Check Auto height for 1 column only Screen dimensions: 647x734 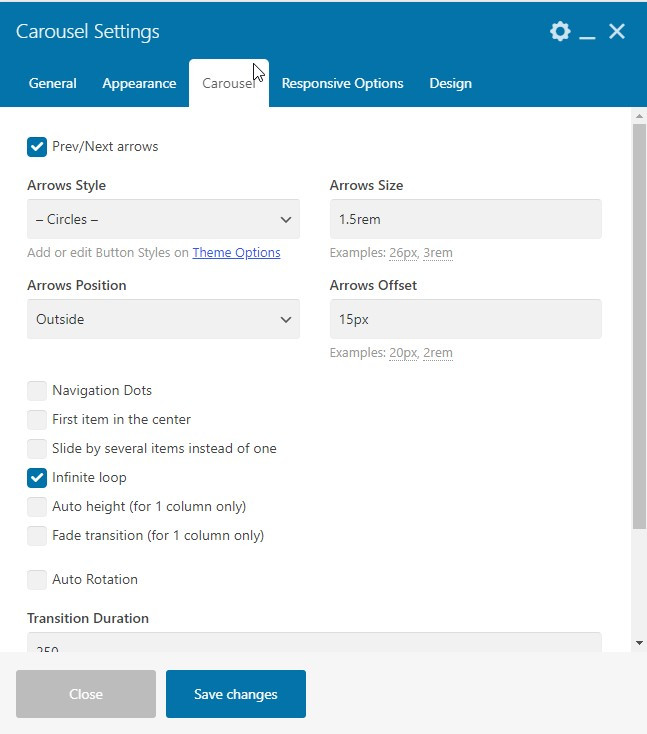(37, 507)
